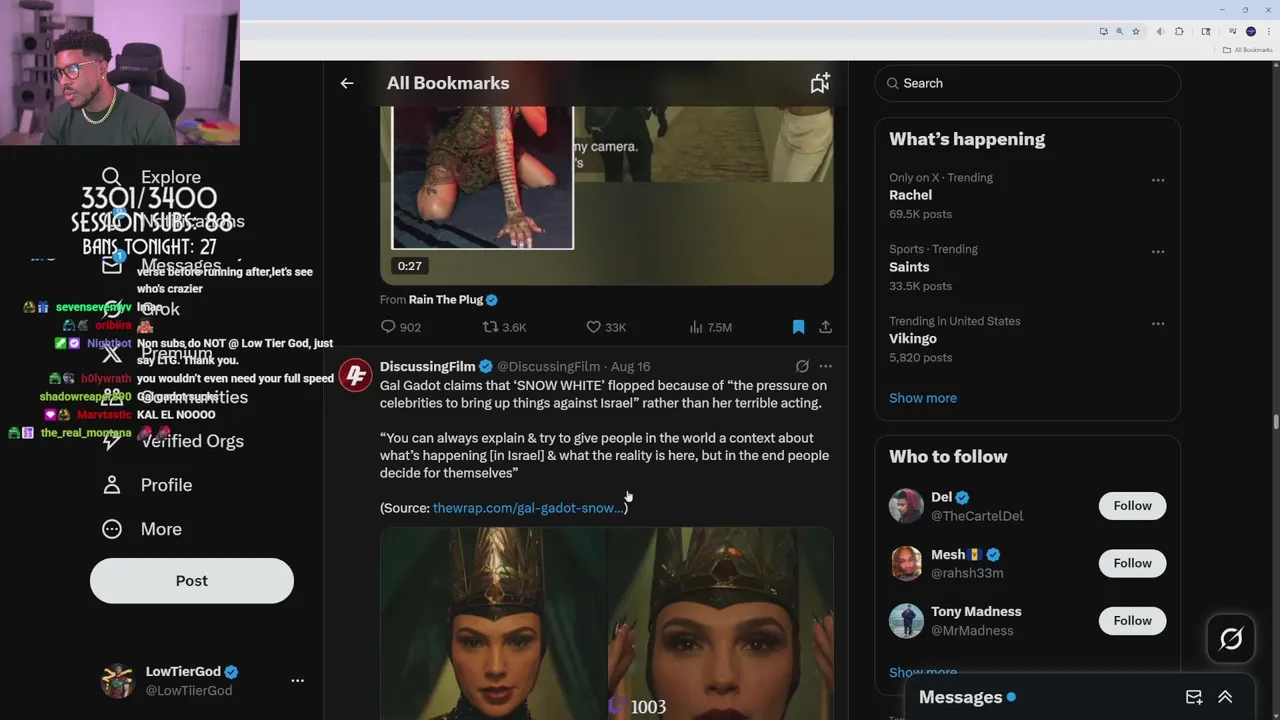Follow Mesh @rahsh33m
The height and width of the screenshot is (720, 1280).
coord(1132,563)
